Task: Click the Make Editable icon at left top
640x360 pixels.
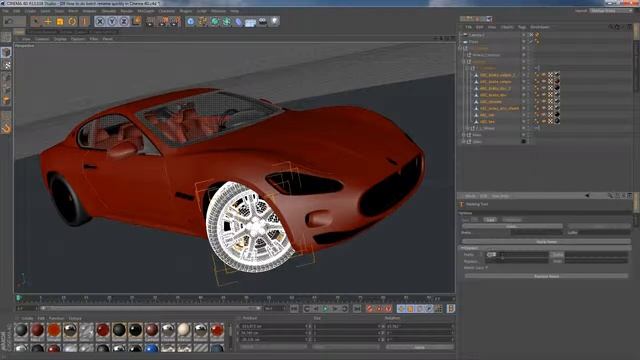Action: coord(6,37)
